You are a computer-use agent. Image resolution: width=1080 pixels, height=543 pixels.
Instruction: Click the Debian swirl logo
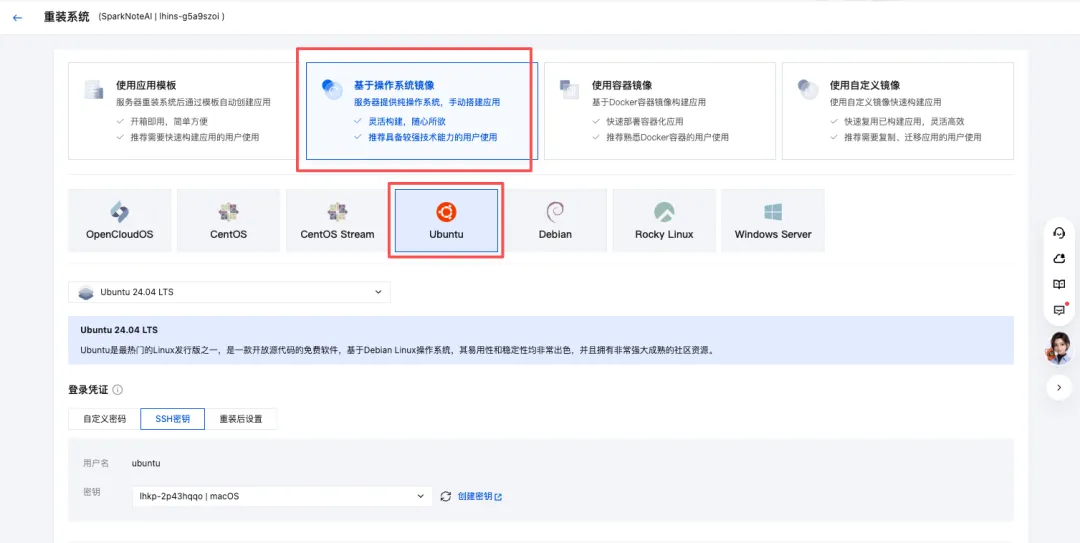click(555, 212)
